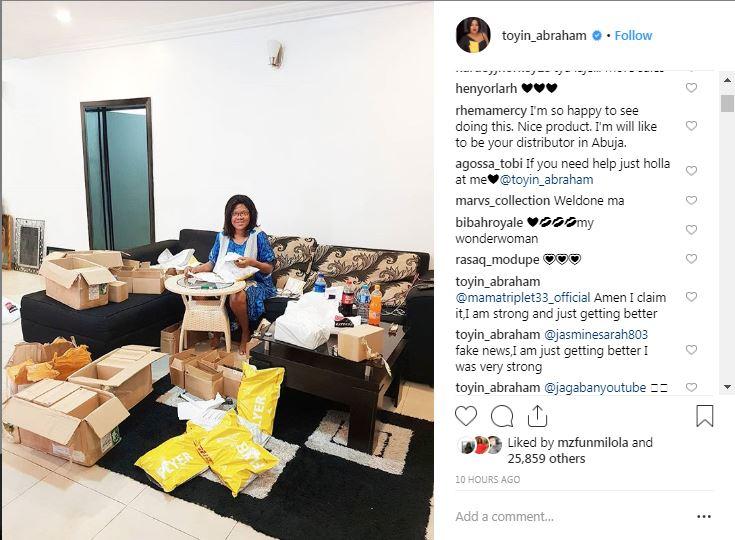
Task: Like the marvs_collection Weldone ma comment
Action: (x=691, y=200)
